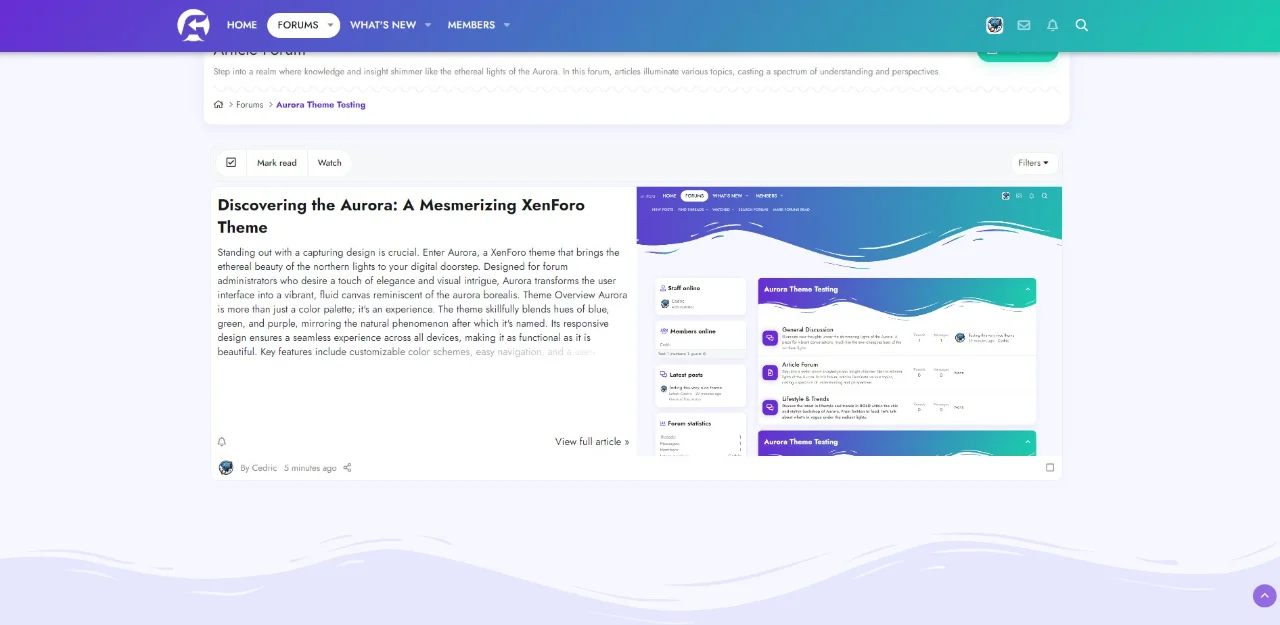Click the share icon under article
The height and width of the screenshot is (625, 1280).
click(347, 468)
